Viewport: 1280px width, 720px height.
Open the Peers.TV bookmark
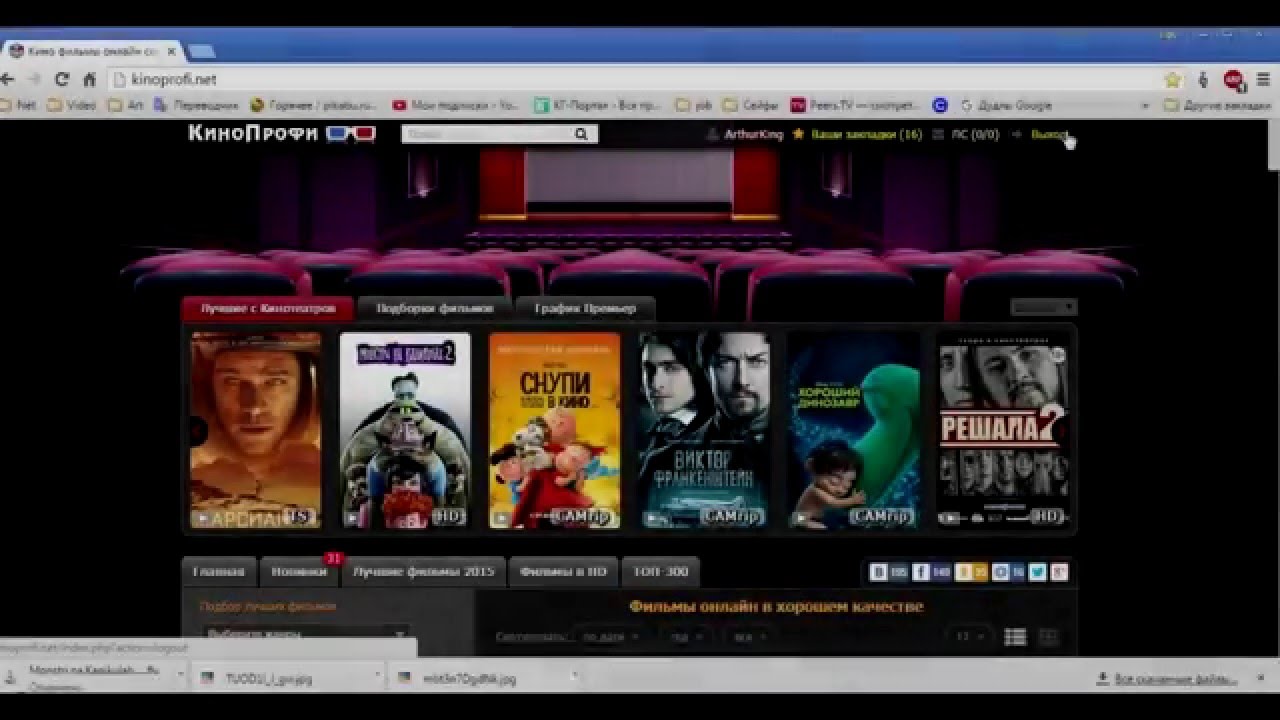click(x=855, y=105)
